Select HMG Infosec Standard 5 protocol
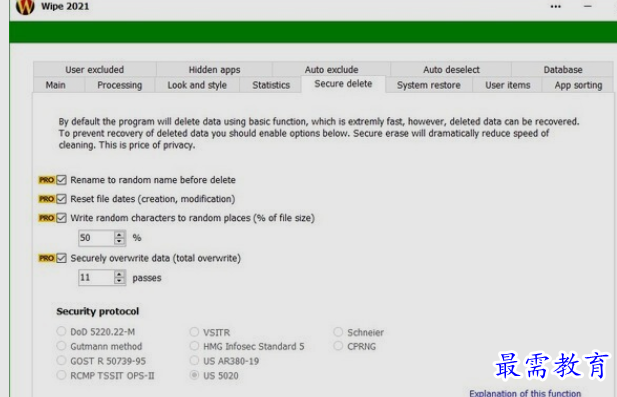Image resolution: width=617 pixels, height=397 pixels. pos(194,346)
